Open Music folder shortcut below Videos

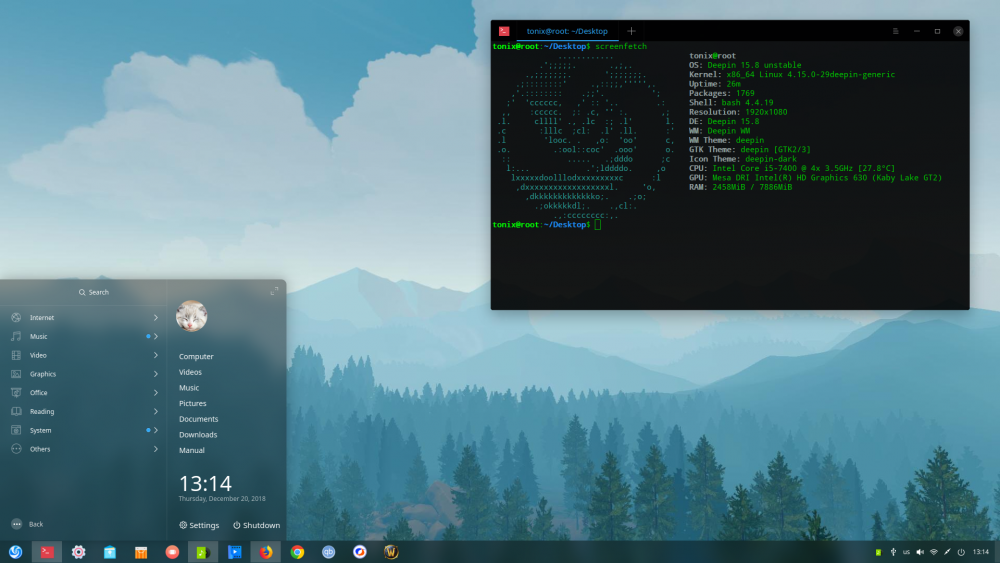[189, 388]
